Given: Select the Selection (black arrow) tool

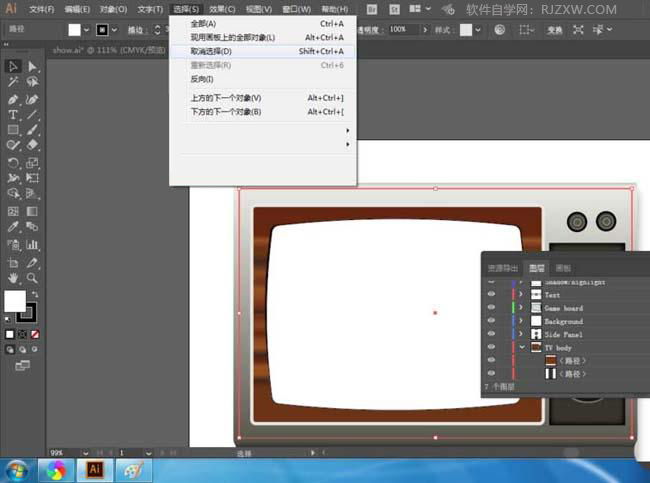Looking at the screenshot, I should pyautogui.click(x=13, y=67).
